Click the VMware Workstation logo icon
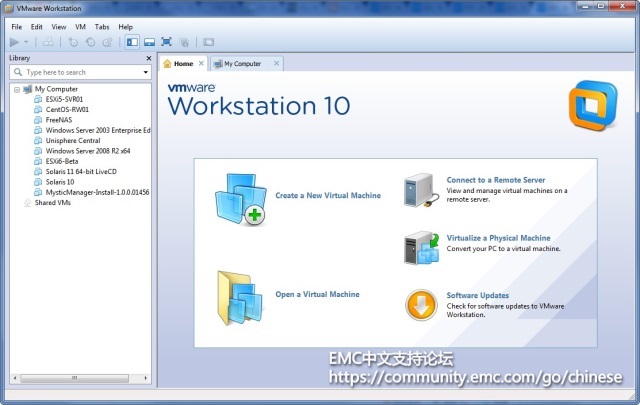The image size is (640, 405). pos(593,106)
